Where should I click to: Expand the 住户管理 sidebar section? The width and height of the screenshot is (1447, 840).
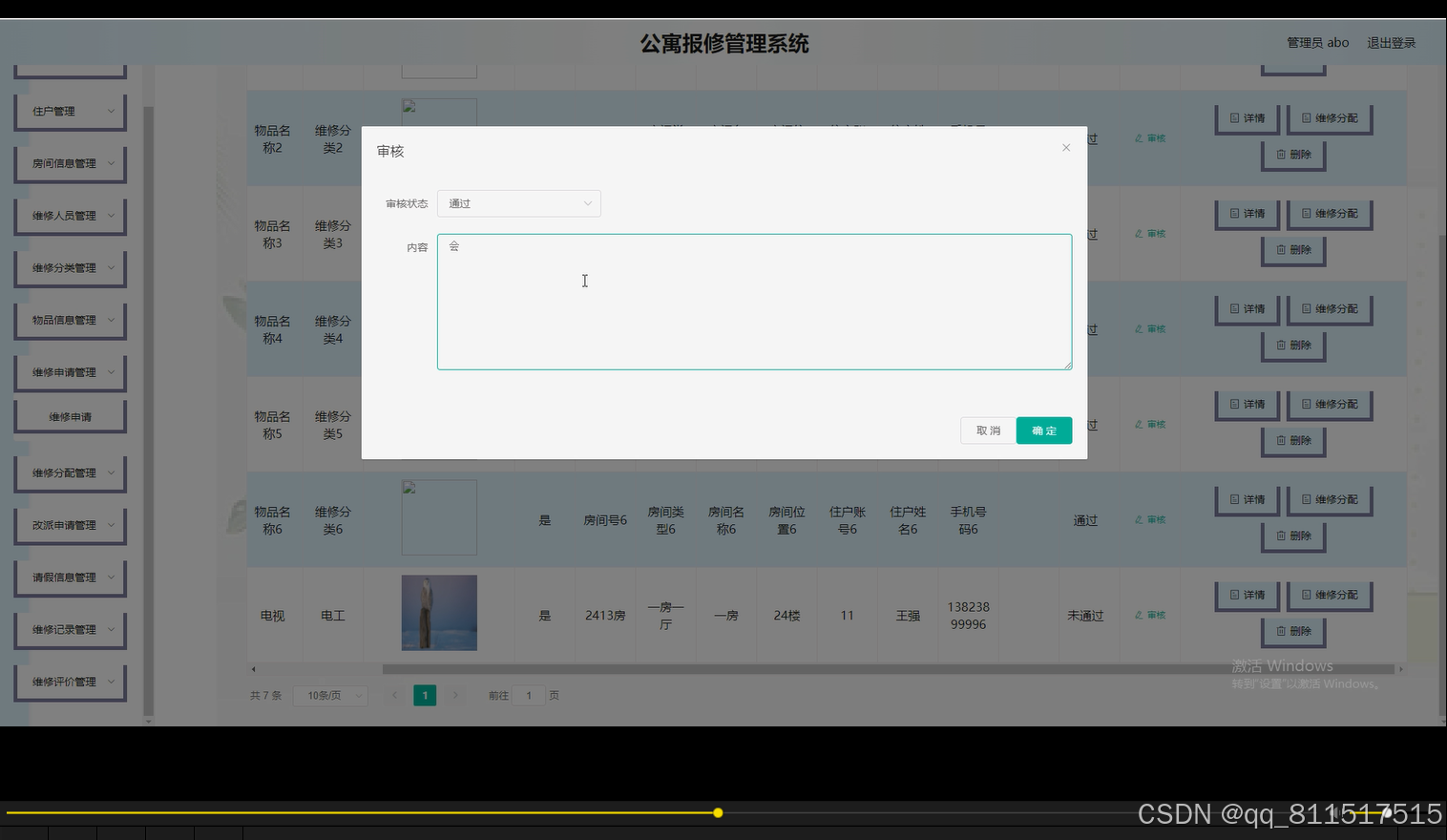70,111
